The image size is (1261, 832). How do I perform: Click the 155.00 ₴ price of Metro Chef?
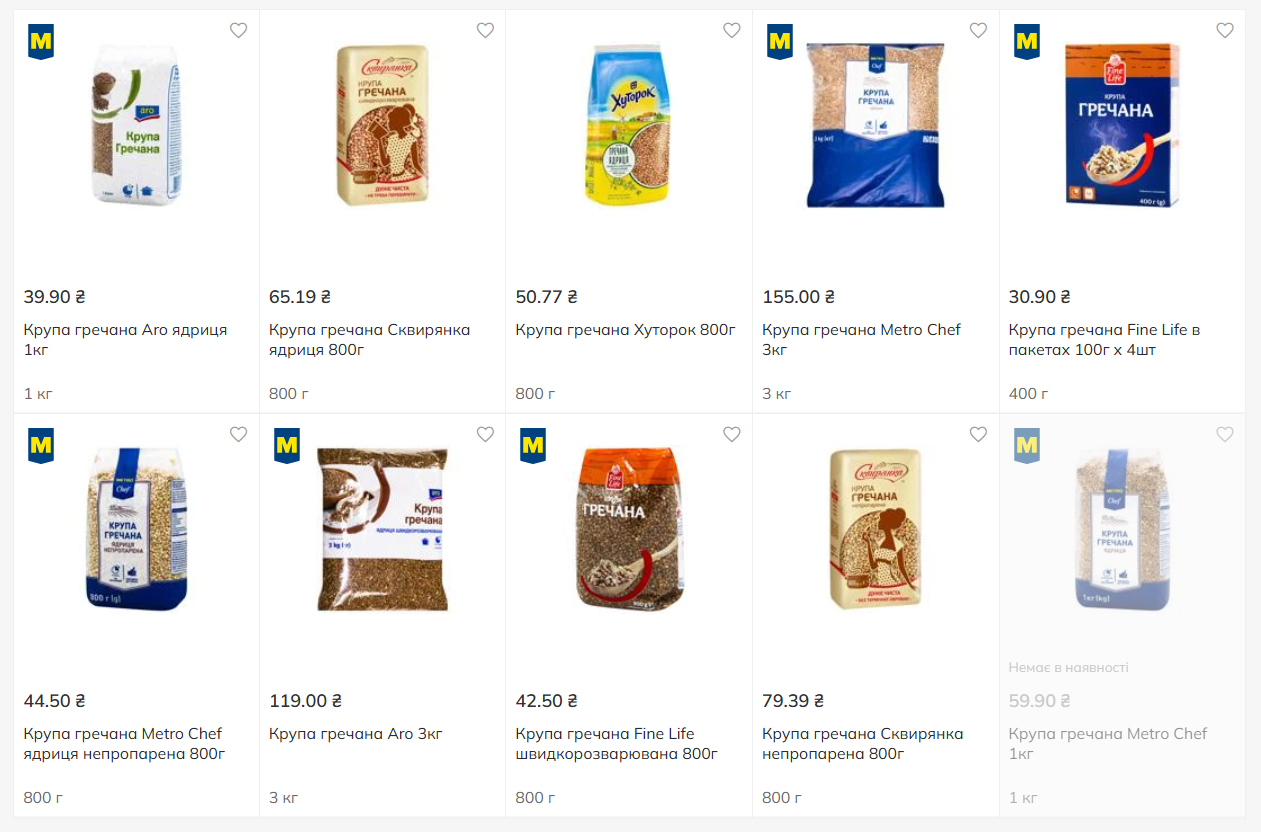tap(798, 297)
